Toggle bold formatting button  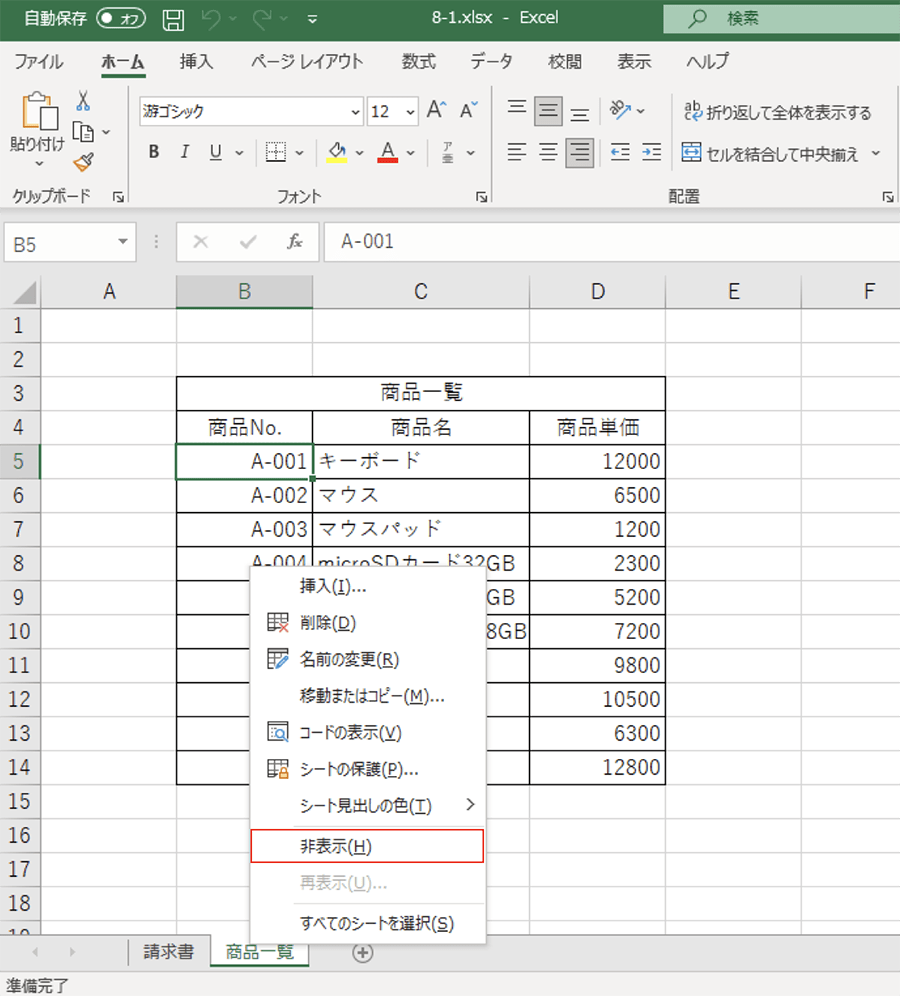coord(154,153)
